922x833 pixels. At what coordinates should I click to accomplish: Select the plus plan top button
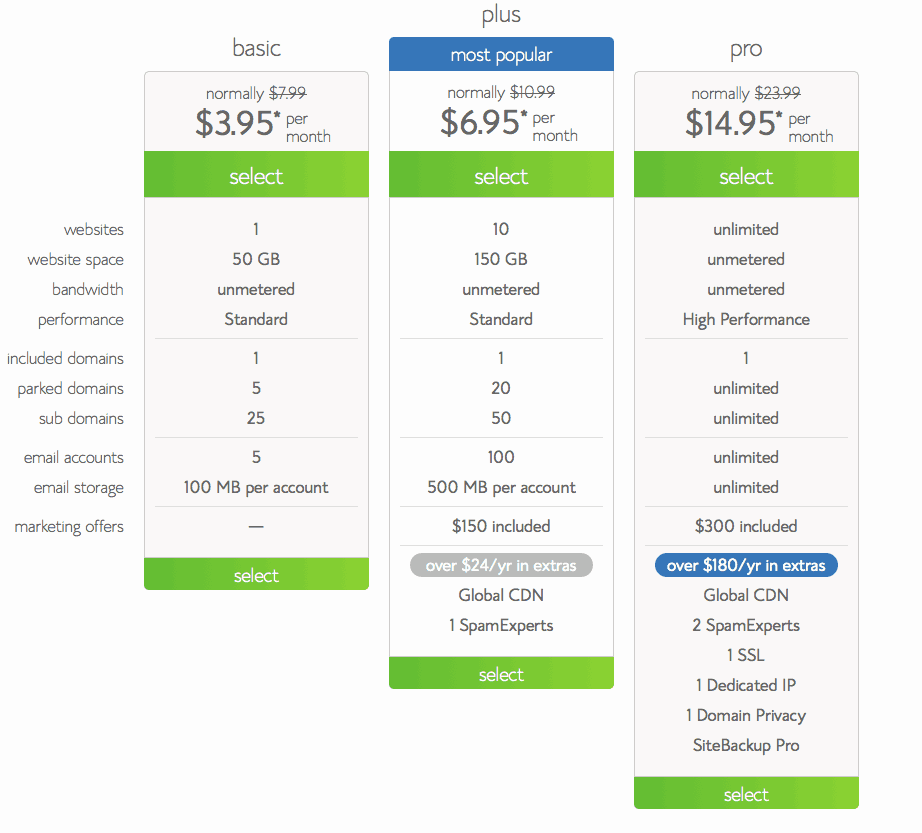pyautogui.click(x=501, y=175)
